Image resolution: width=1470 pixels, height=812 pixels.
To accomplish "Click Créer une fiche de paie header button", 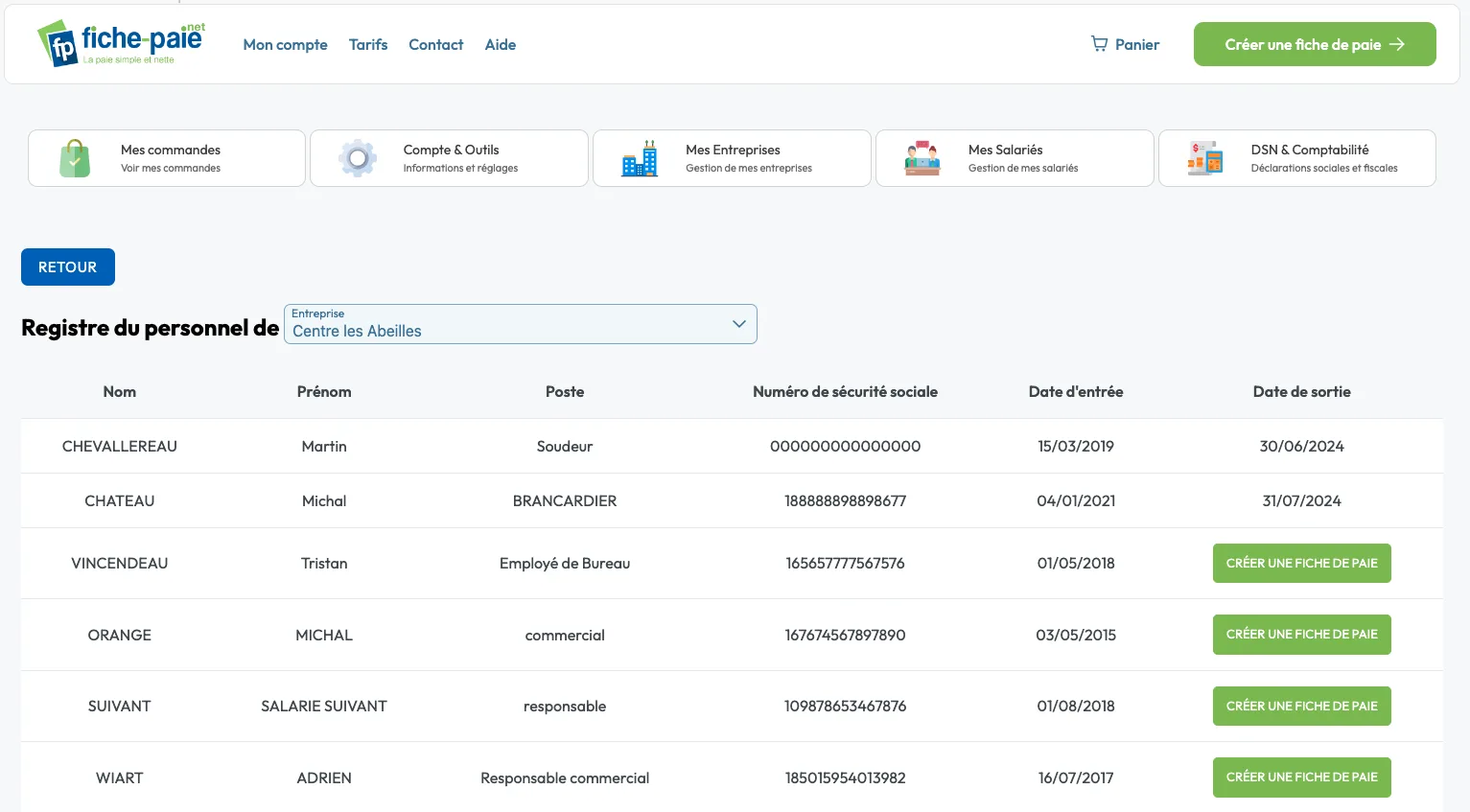I will pos(1315,44).
